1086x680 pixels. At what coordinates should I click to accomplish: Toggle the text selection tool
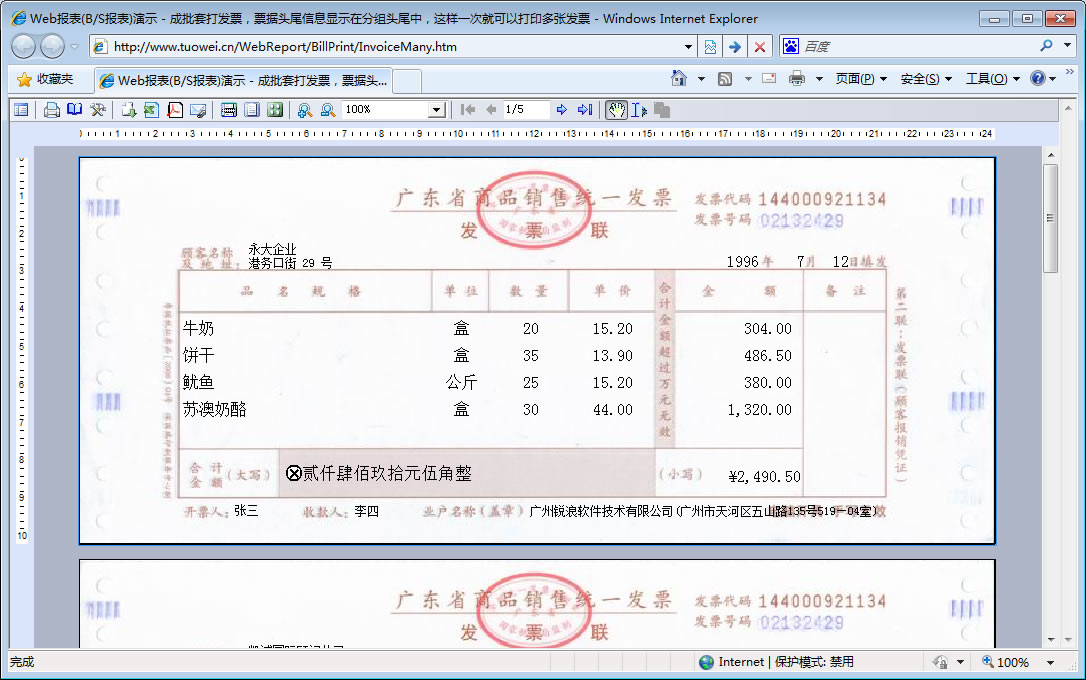coord(638,110)
